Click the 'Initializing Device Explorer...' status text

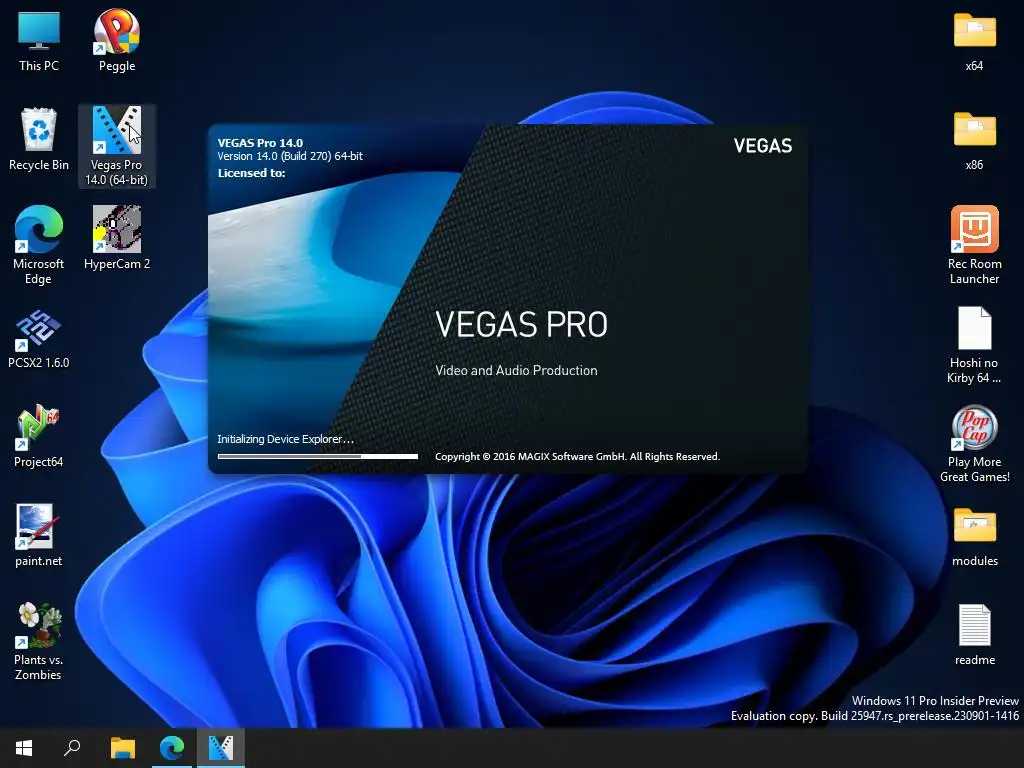coord(285,439)
